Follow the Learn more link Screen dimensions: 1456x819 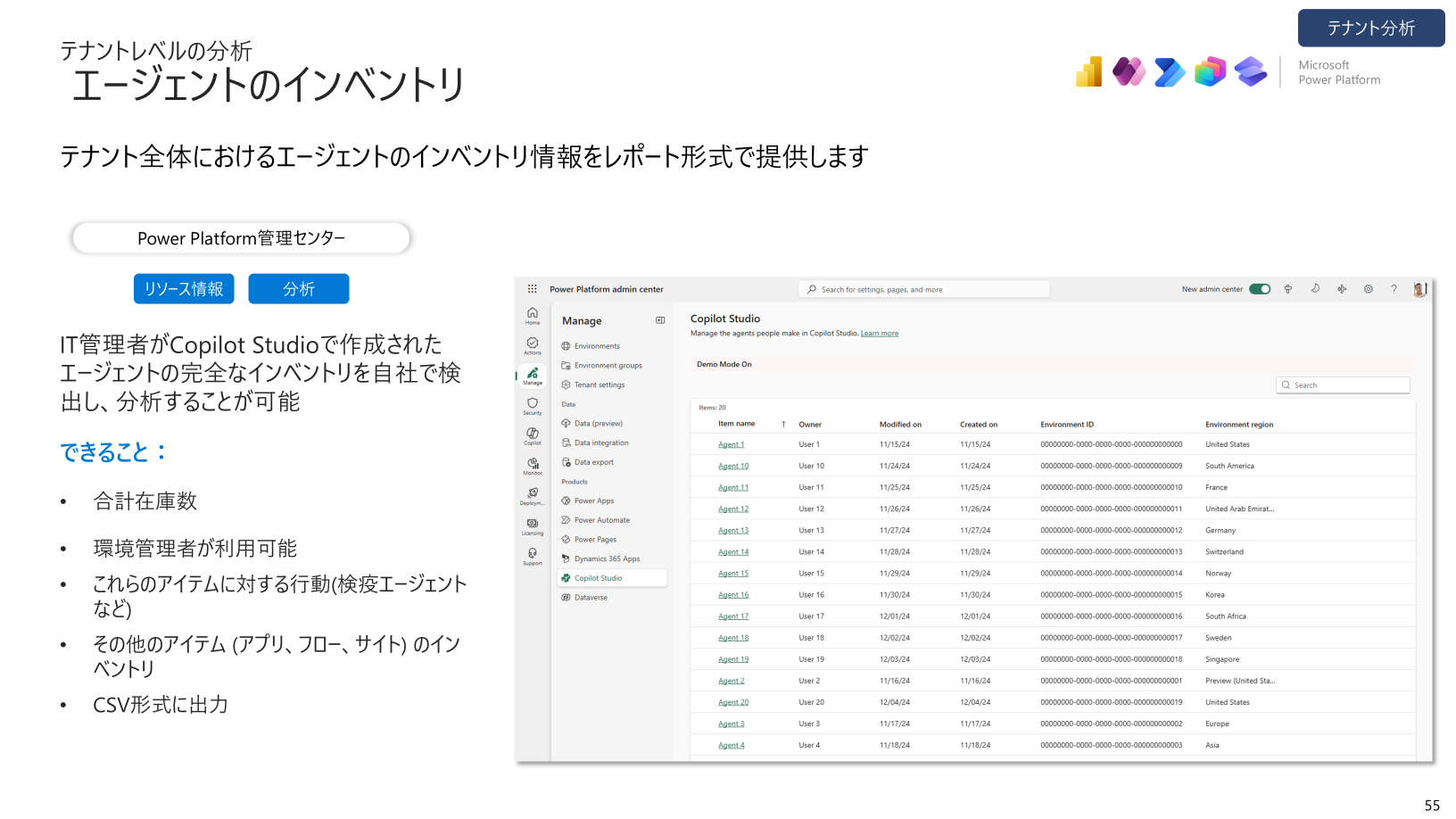(x=880, y=334)
